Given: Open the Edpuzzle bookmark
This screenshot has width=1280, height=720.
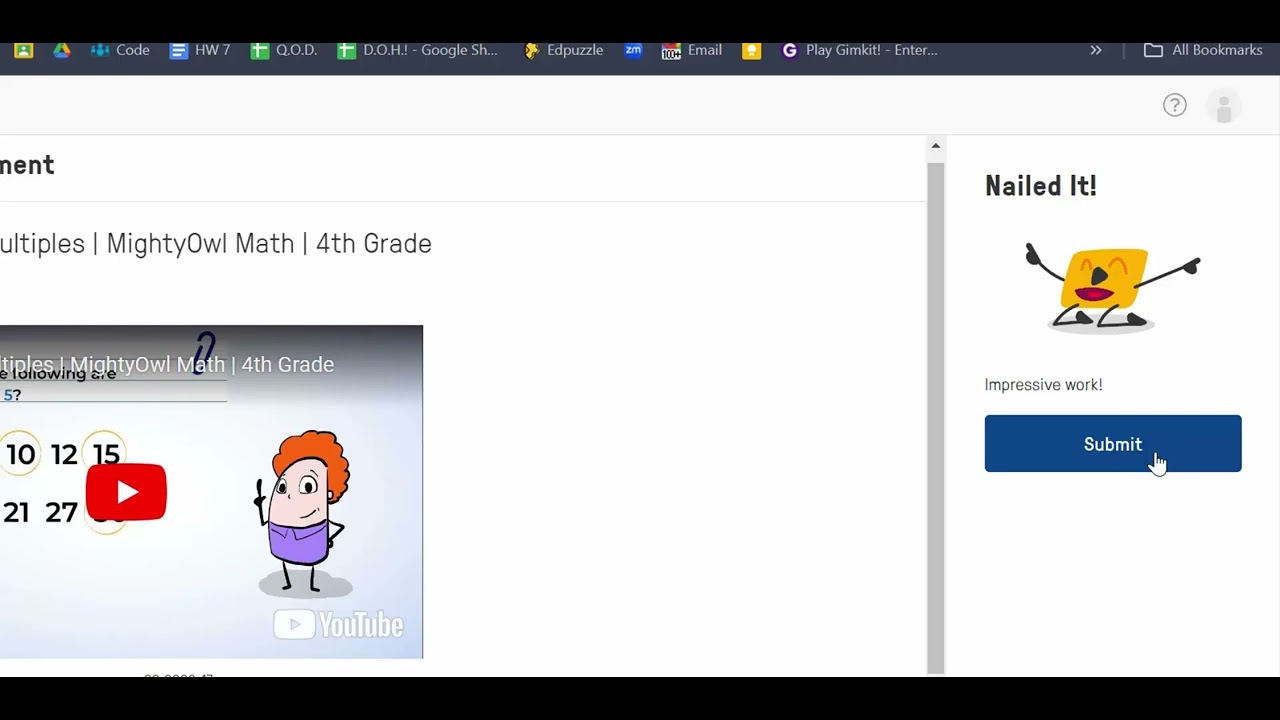Looking at the screenshot, I should click(x=564, y=50).
